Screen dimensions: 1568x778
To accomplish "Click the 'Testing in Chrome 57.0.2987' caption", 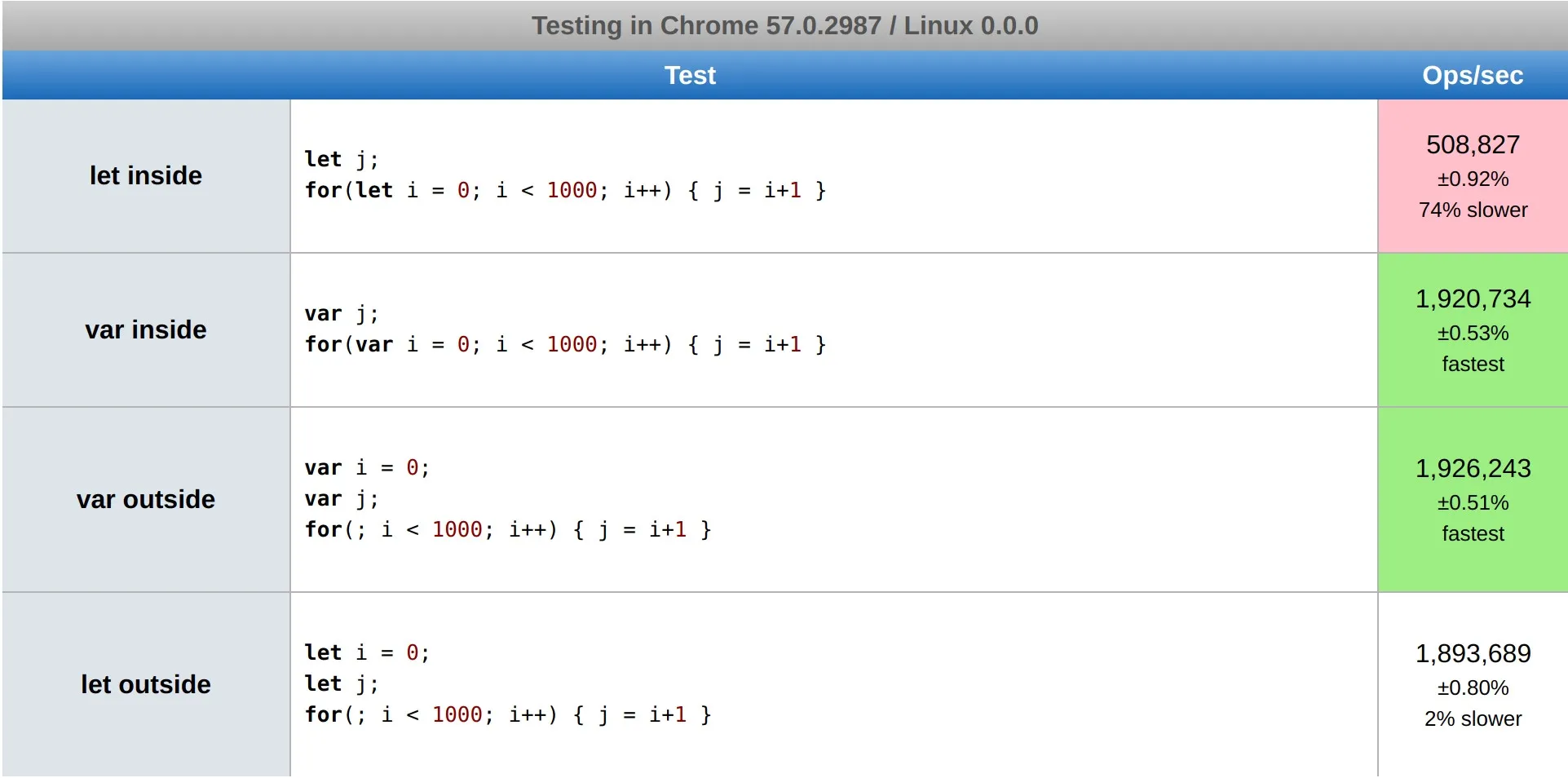I will (784, 25).
